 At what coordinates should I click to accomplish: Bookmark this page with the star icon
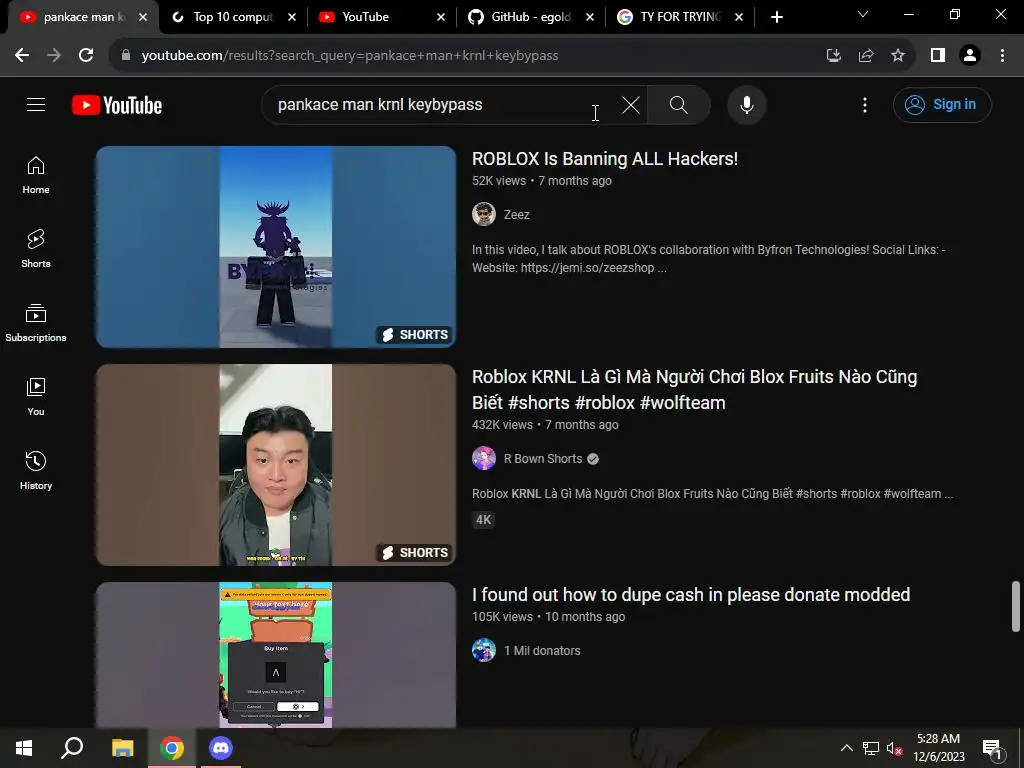click(x=898, y=56)
